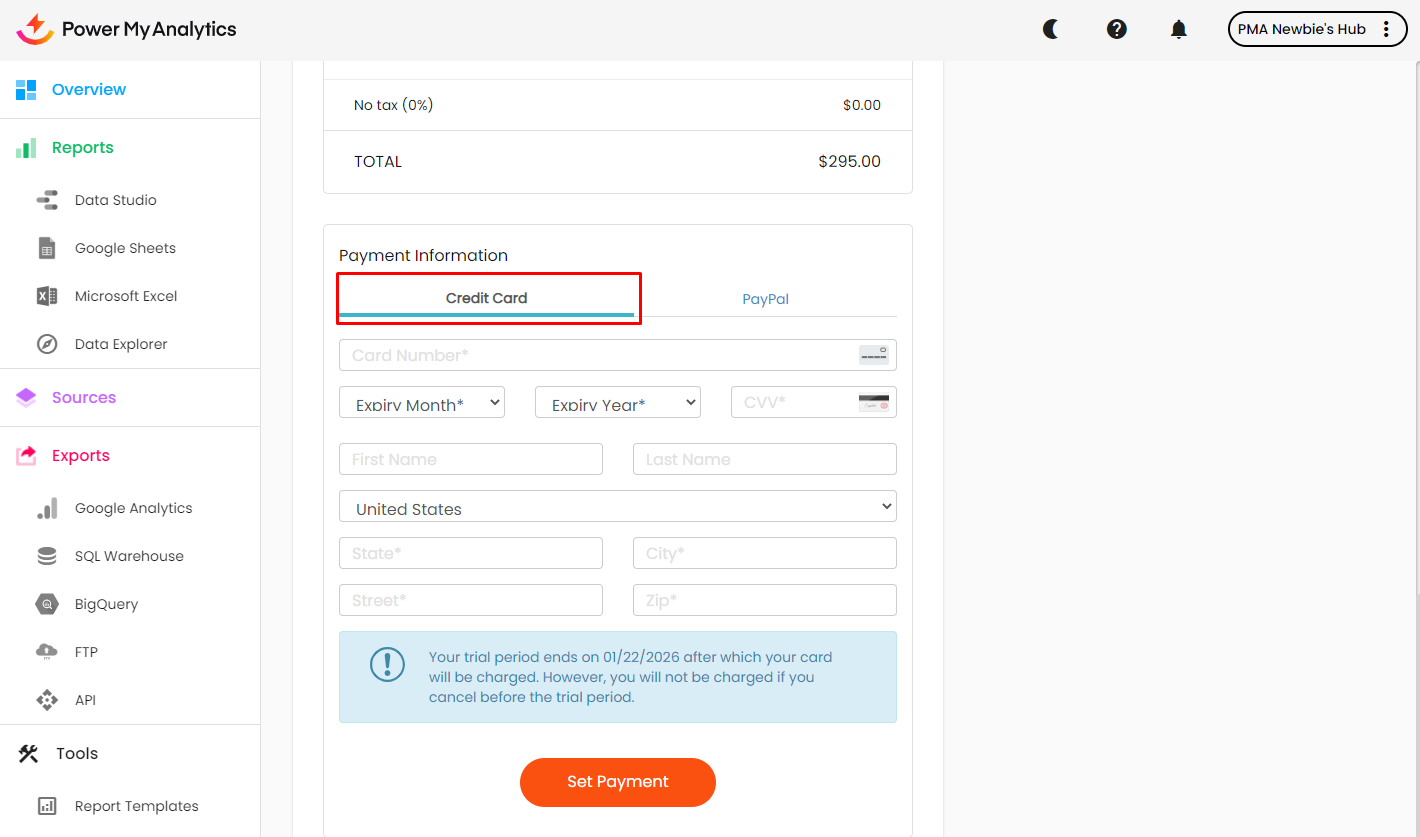Image resolution: width=1420 pixels, height=837 pixels.
Task: Expand the Expiry Month dropdown
Action: pyautogui.click(x=422, y=402)
